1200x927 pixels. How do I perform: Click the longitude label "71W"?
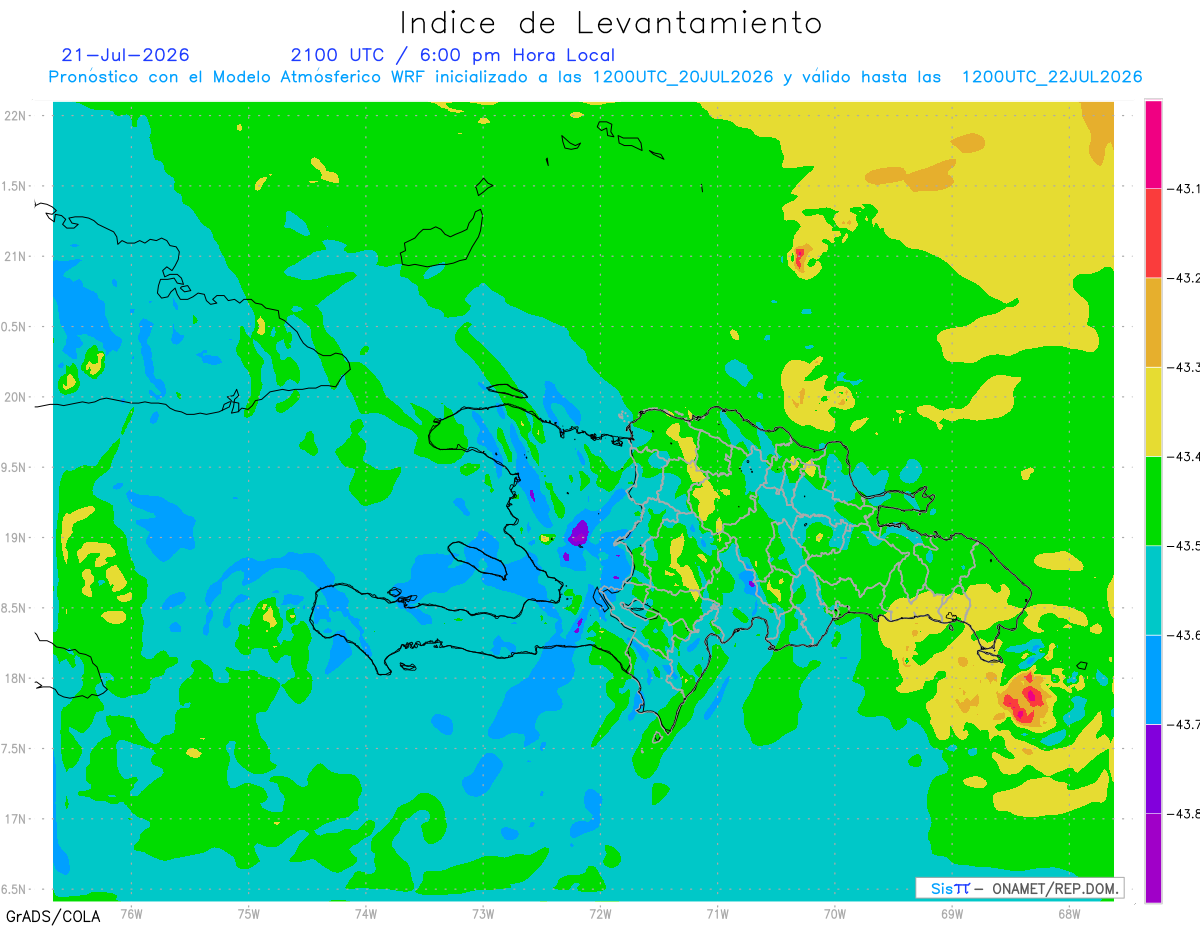717,913
